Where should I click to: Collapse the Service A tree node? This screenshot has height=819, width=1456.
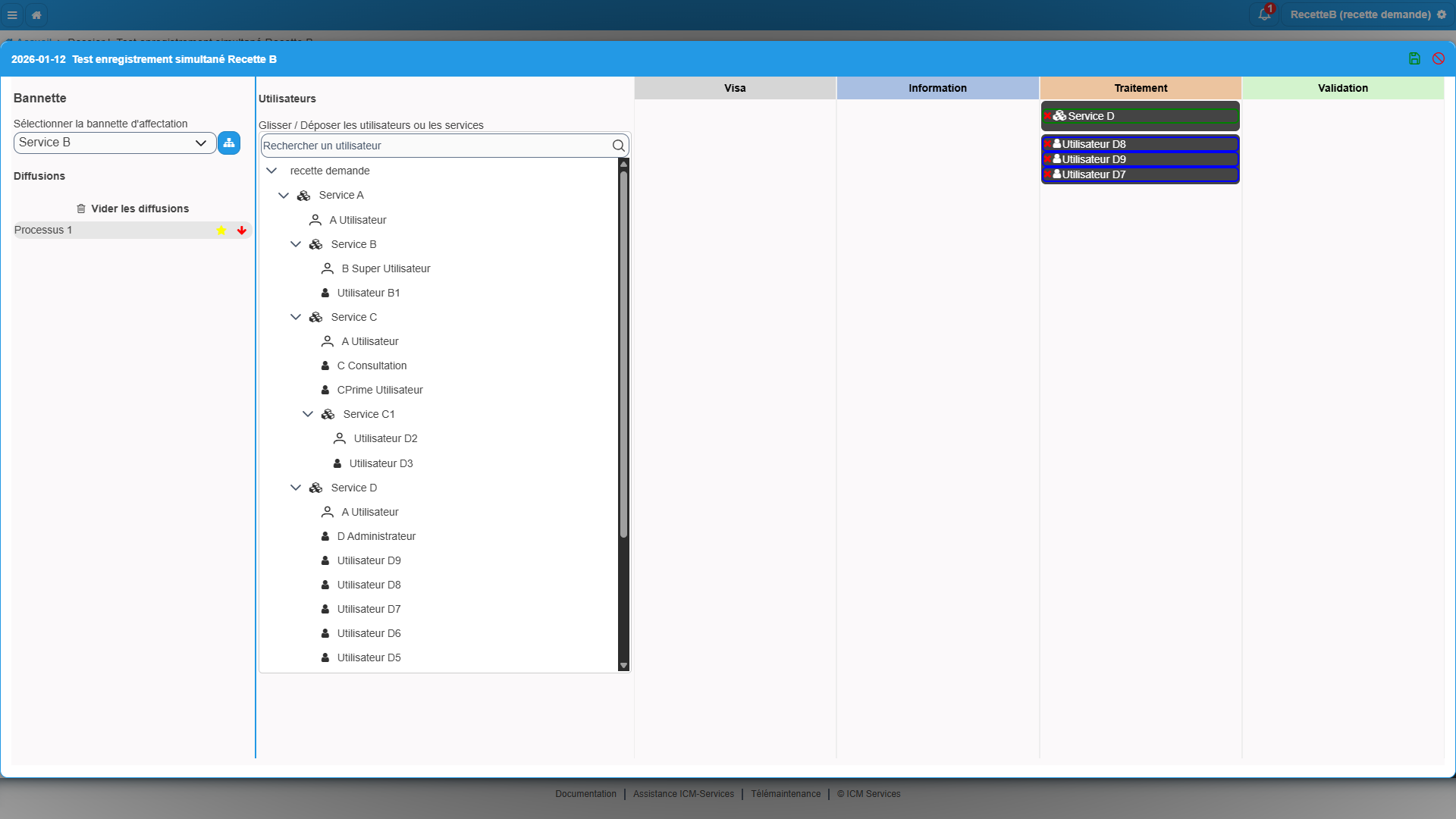284,196
